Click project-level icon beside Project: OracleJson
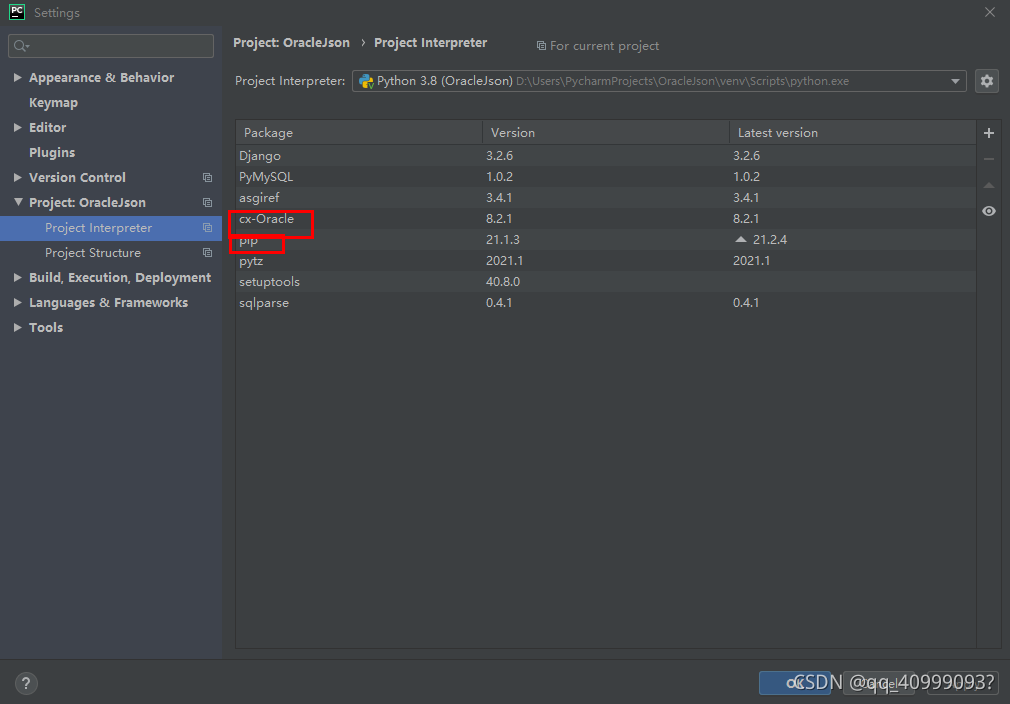The width and height of the screenshot is (1010, 704). [x=207, y=203]
